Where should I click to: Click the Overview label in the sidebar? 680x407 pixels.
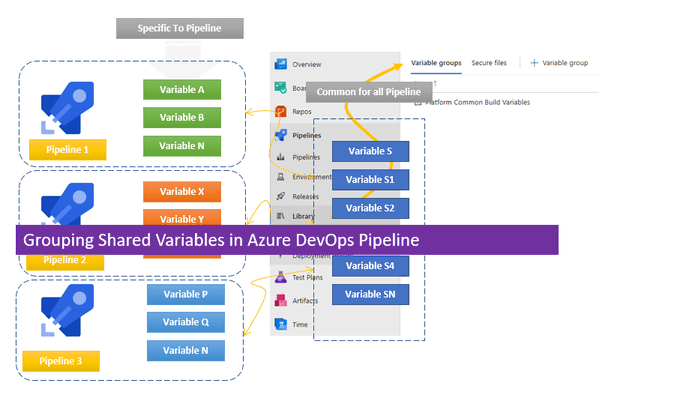307,64
